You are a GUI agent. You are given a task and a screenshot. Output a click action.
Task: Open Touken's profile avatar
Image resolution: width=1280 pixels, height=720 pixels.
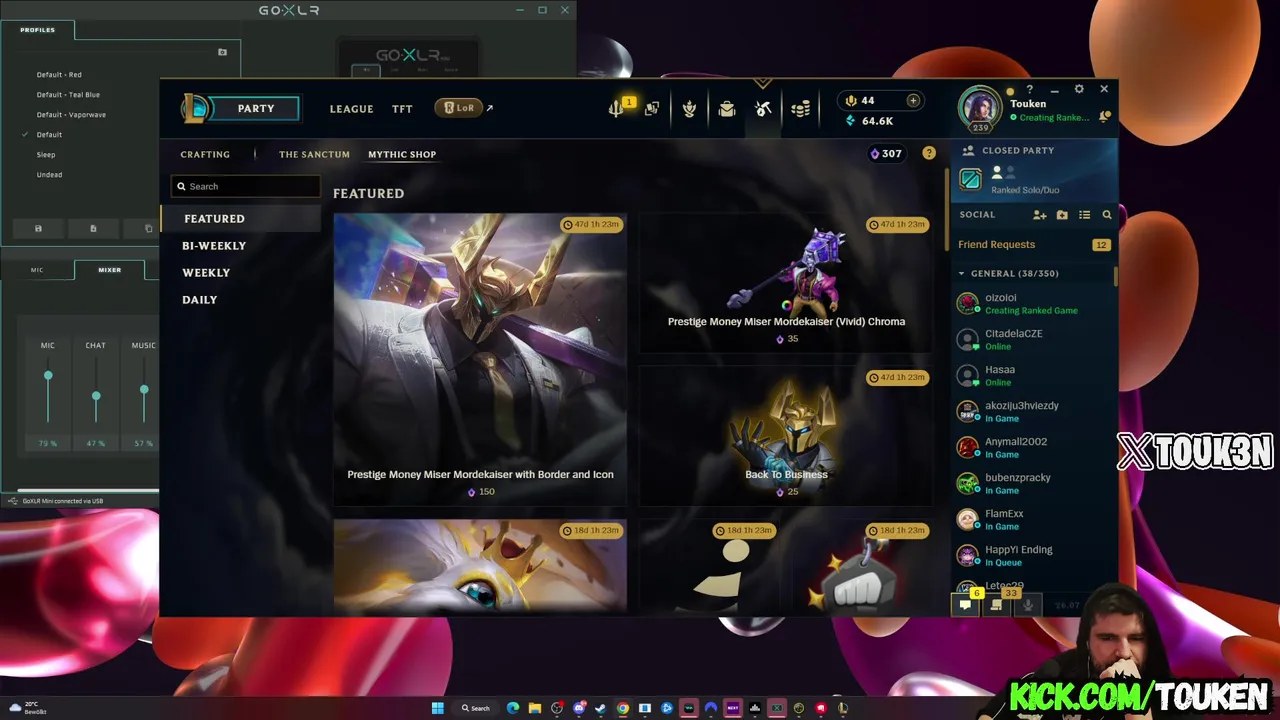(980, 108)
